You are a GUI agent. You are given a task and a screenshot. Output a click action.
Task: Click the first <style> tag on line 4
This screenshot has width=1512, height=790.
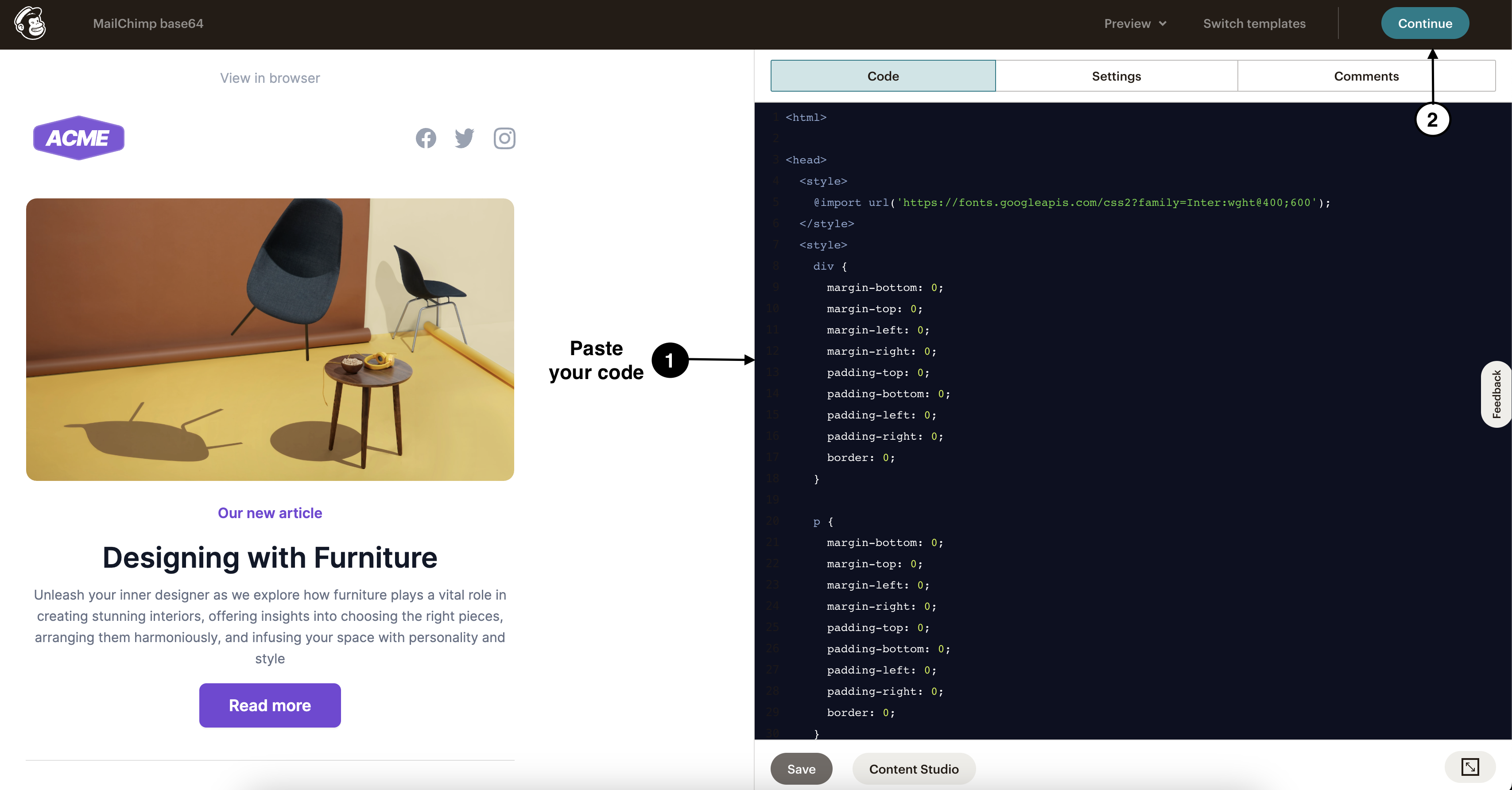823,182
